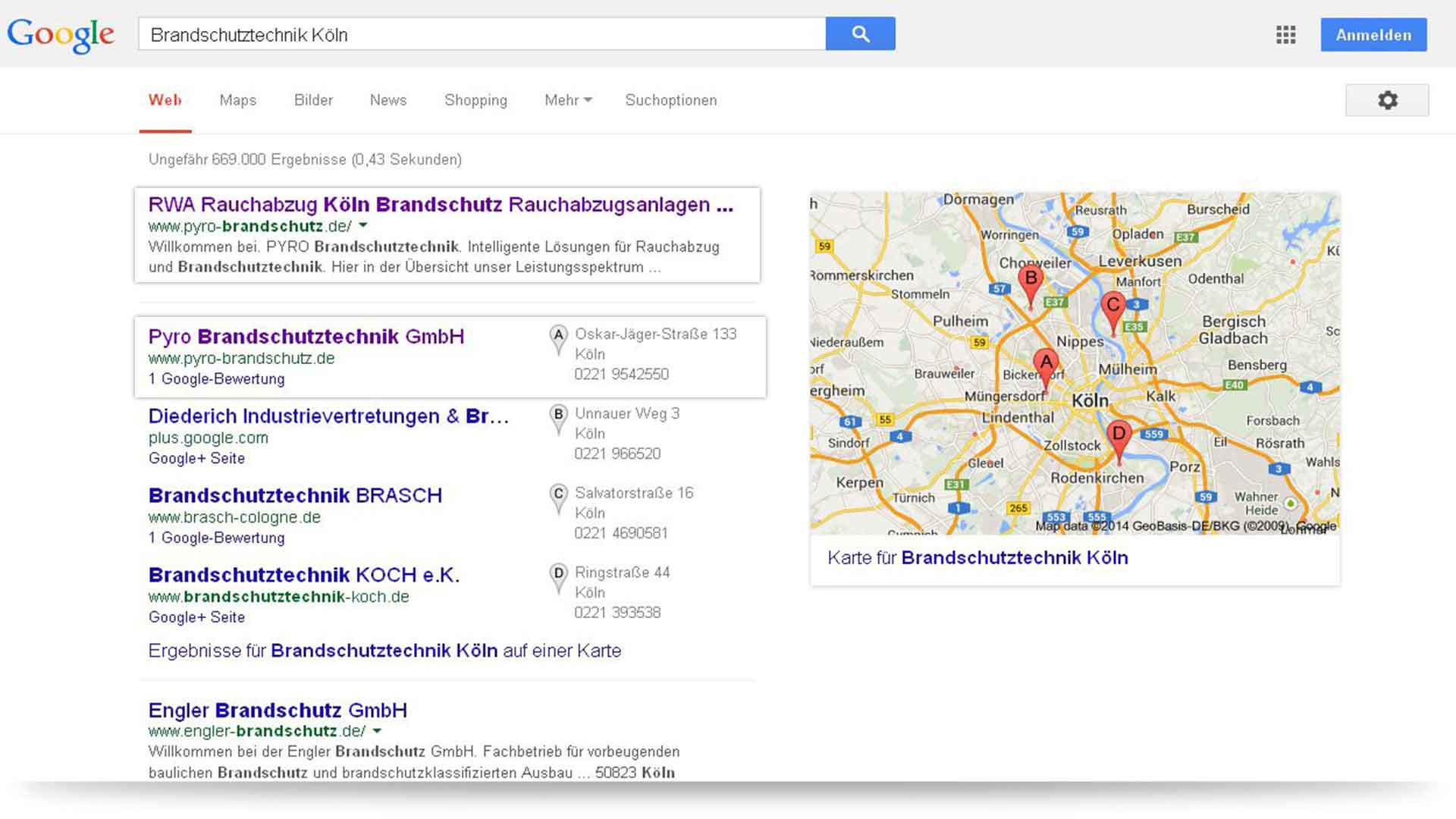Image resolution: width=1456 pixels, height=819 pixels.
Task: Click address Salvatorstraße 16
Action: pos(634,494)
